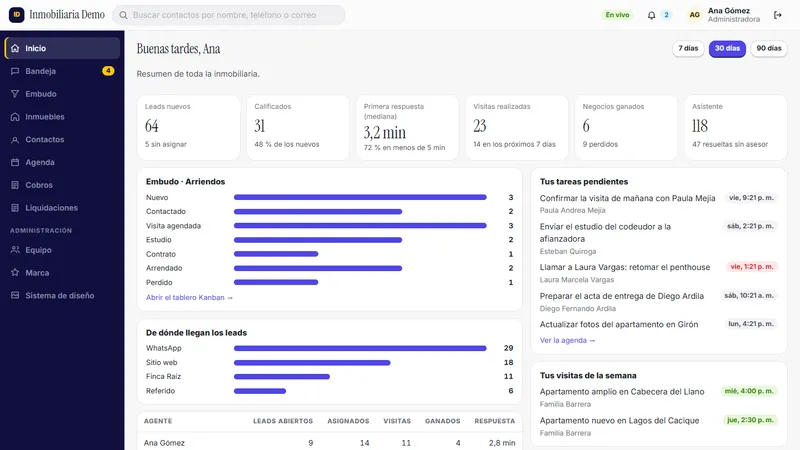This screenshot has height=450, width=800.
Task: Click the Cobros icon
Action: click(x=15, y=185)
